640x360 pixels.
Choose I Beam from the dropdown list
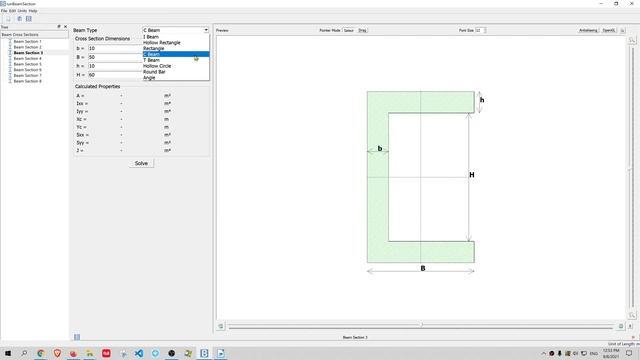coord(176,37)
